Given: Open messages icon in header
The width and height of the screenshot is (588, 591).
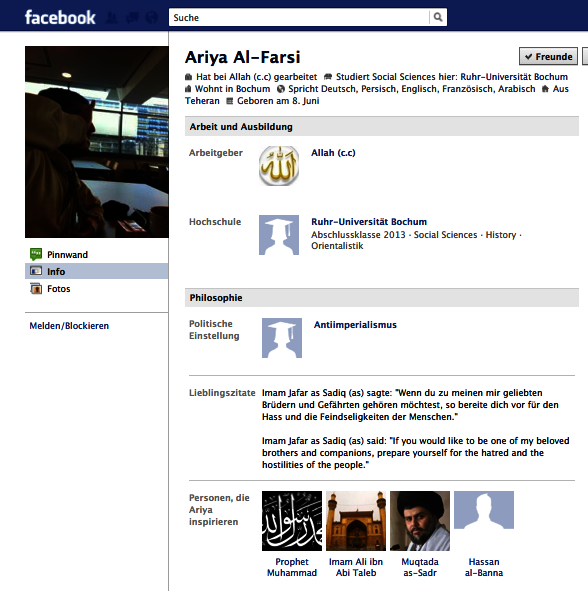Looking at the screenshot, I should tap(132, 17).
